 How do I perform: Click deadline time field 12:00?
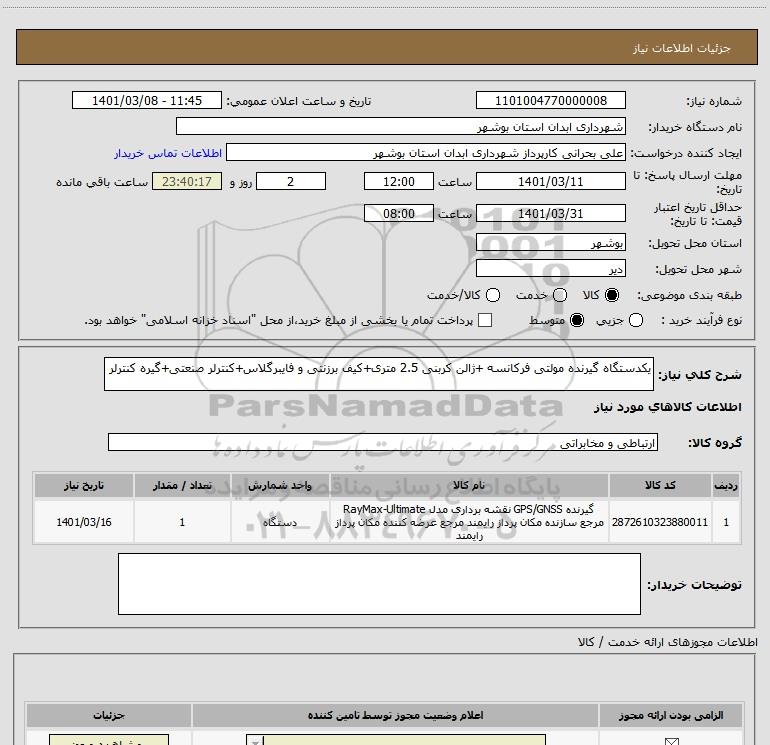(x=399, y=181)
